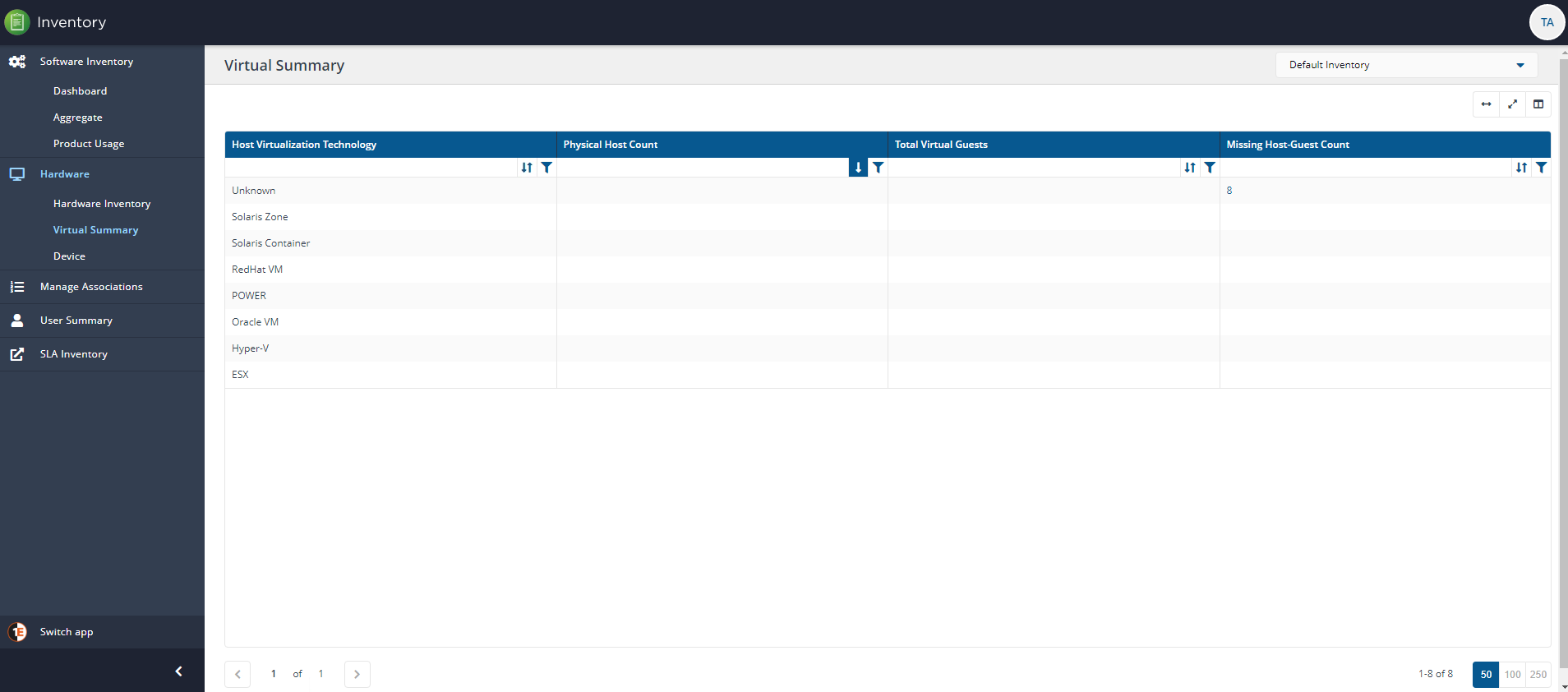Click the Hardware monitor icon

tap(17, 174)
